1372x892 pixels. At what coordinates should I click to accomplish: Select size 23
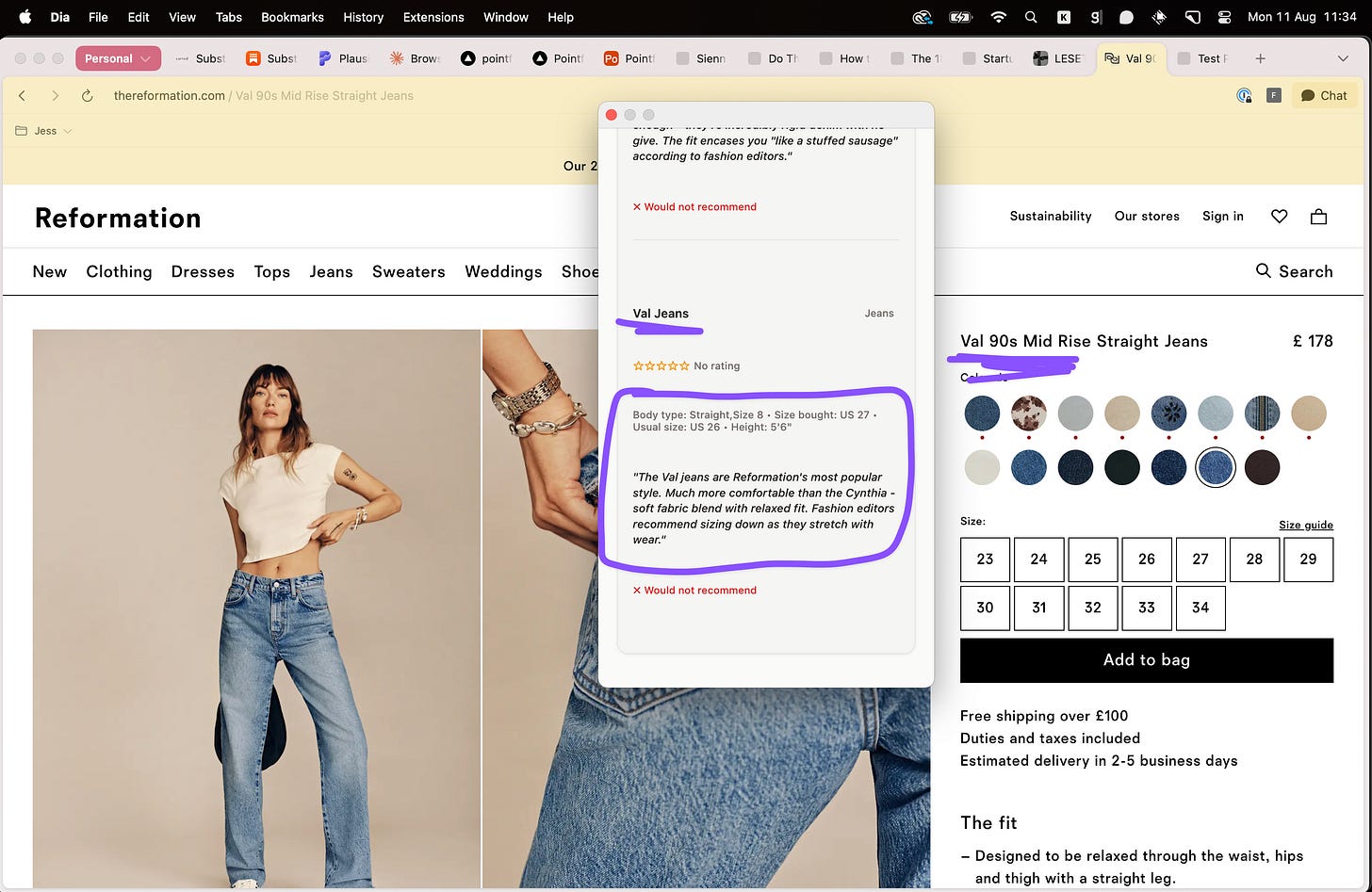[985, 559]
